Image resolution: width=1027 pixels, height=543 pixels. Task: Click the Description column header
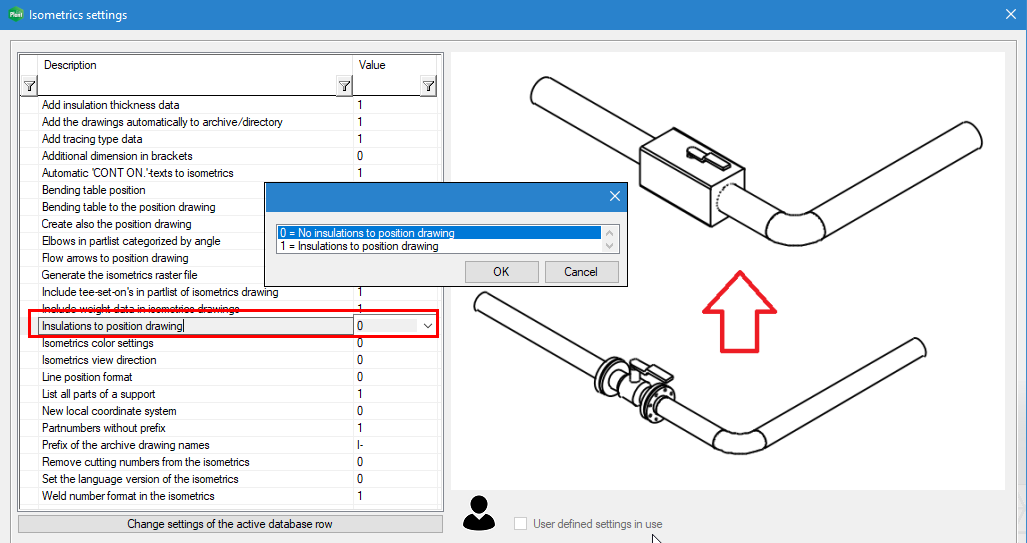point(196,65)
